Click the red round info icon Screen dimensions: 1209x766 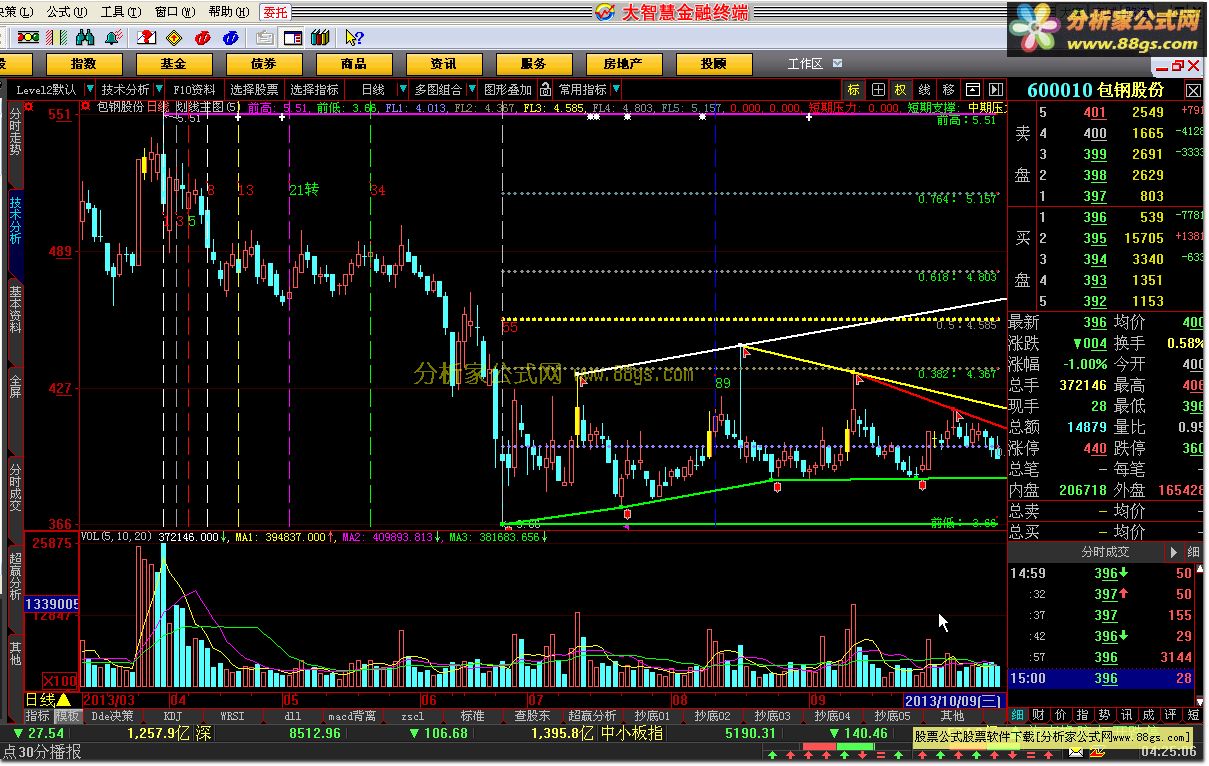pyautogui.click(x=203, y=38)
